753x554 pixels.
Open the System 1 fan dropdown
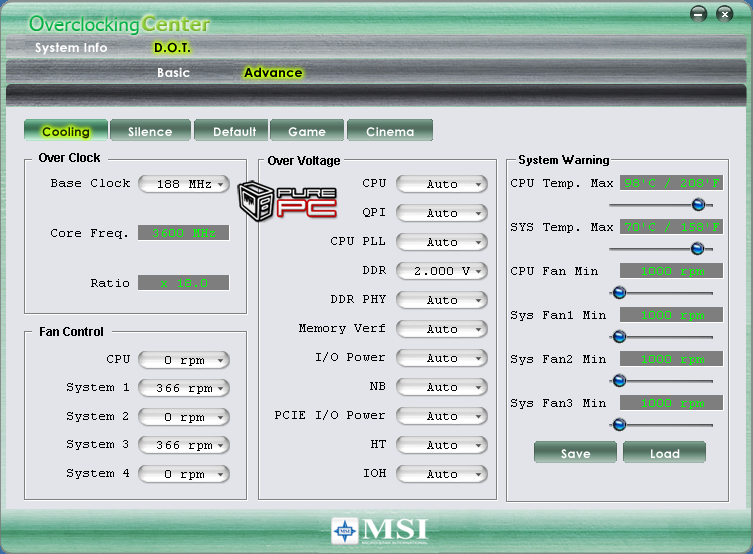click(x=184, y=388)
